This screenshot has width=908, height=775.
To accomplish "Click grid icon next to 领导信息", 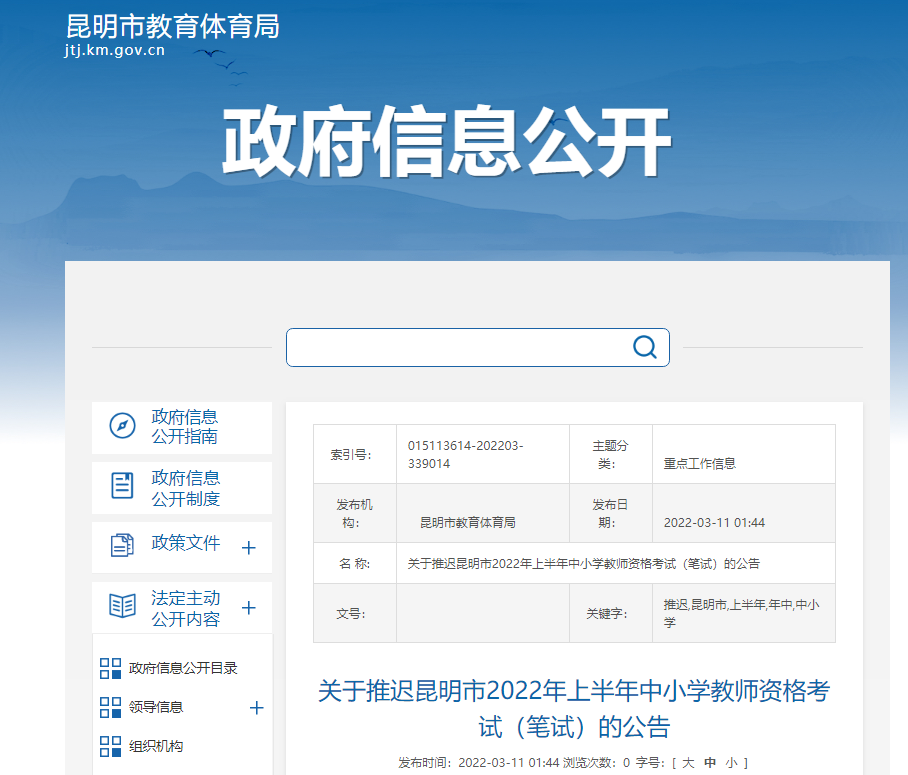I will point(110,707).
